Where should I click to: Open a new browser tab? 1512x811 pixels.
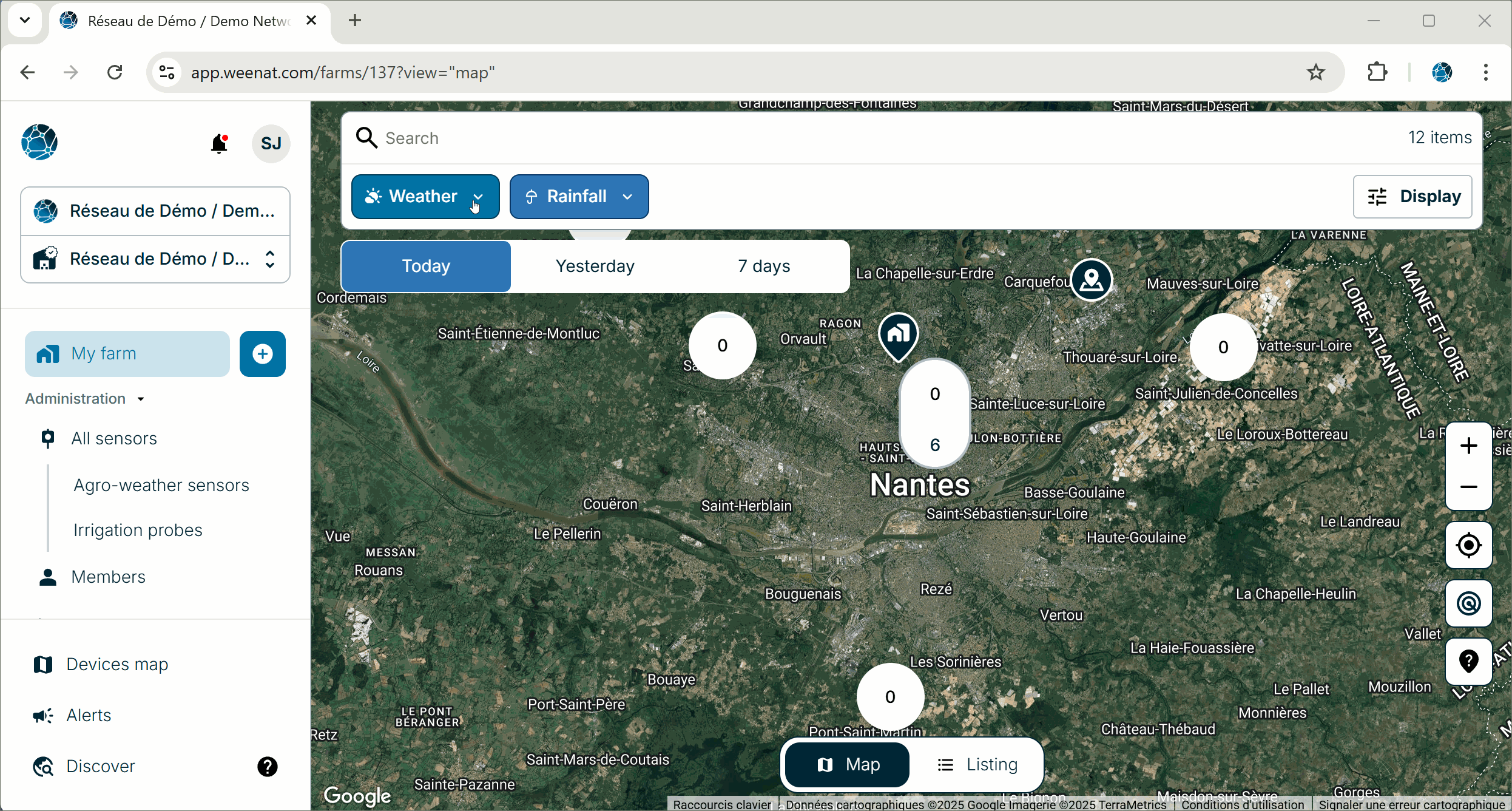pos(355,21)
